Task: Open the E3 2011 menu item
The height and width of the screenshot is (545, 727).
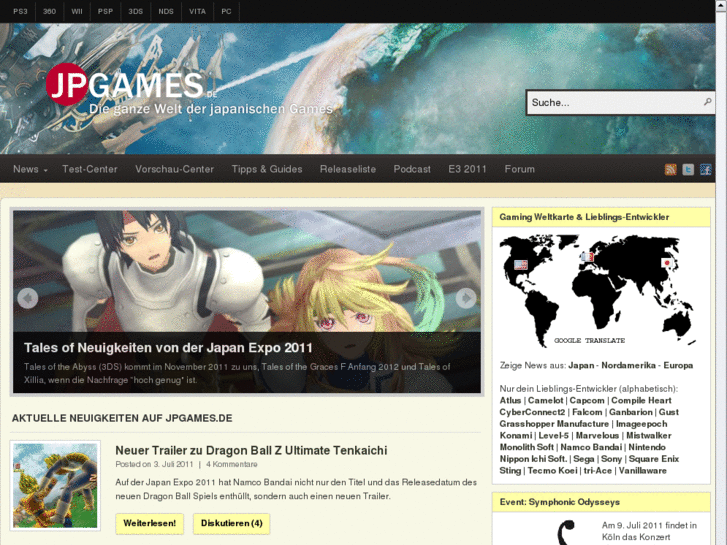Action: tap(467, 169)
